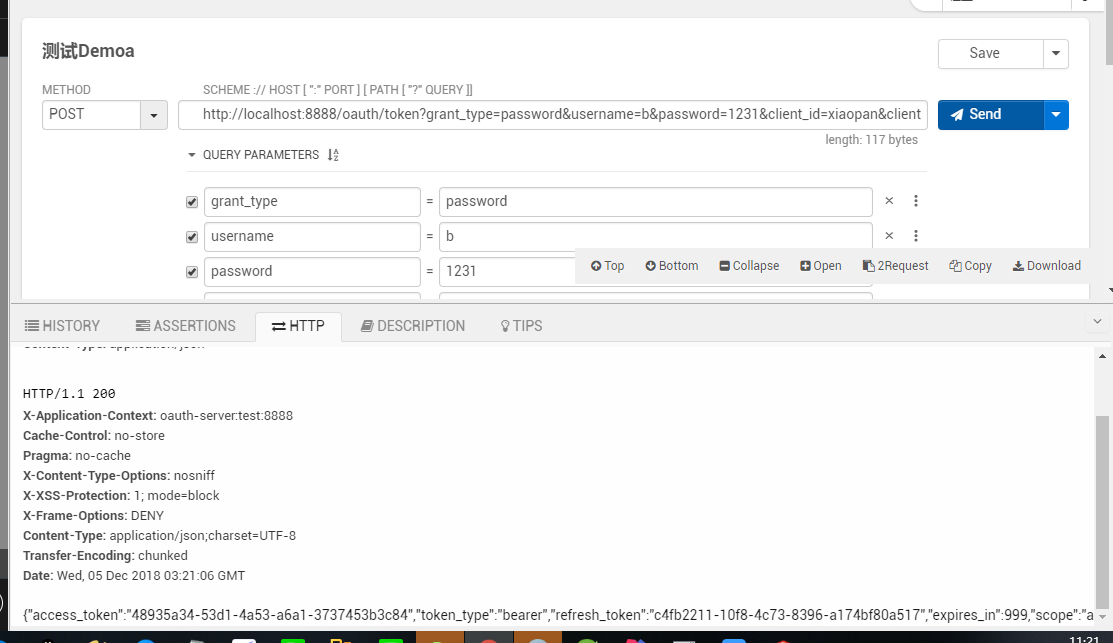1113x643 pixels.
Task: Click the request URL input field
Action: tap(553, 115)
